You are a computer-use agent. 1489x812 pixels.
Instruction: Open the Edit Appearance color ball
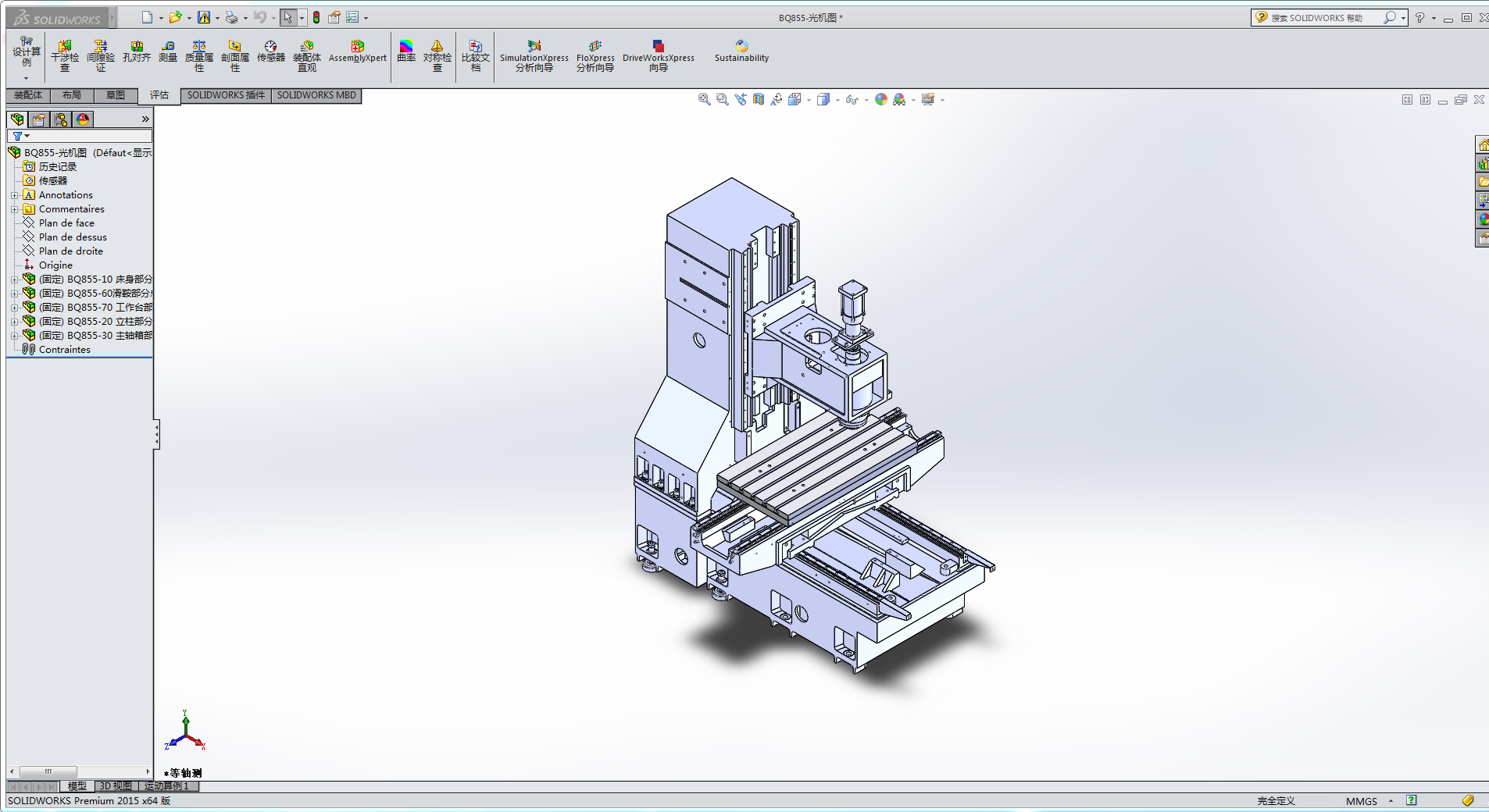(881, 99)
